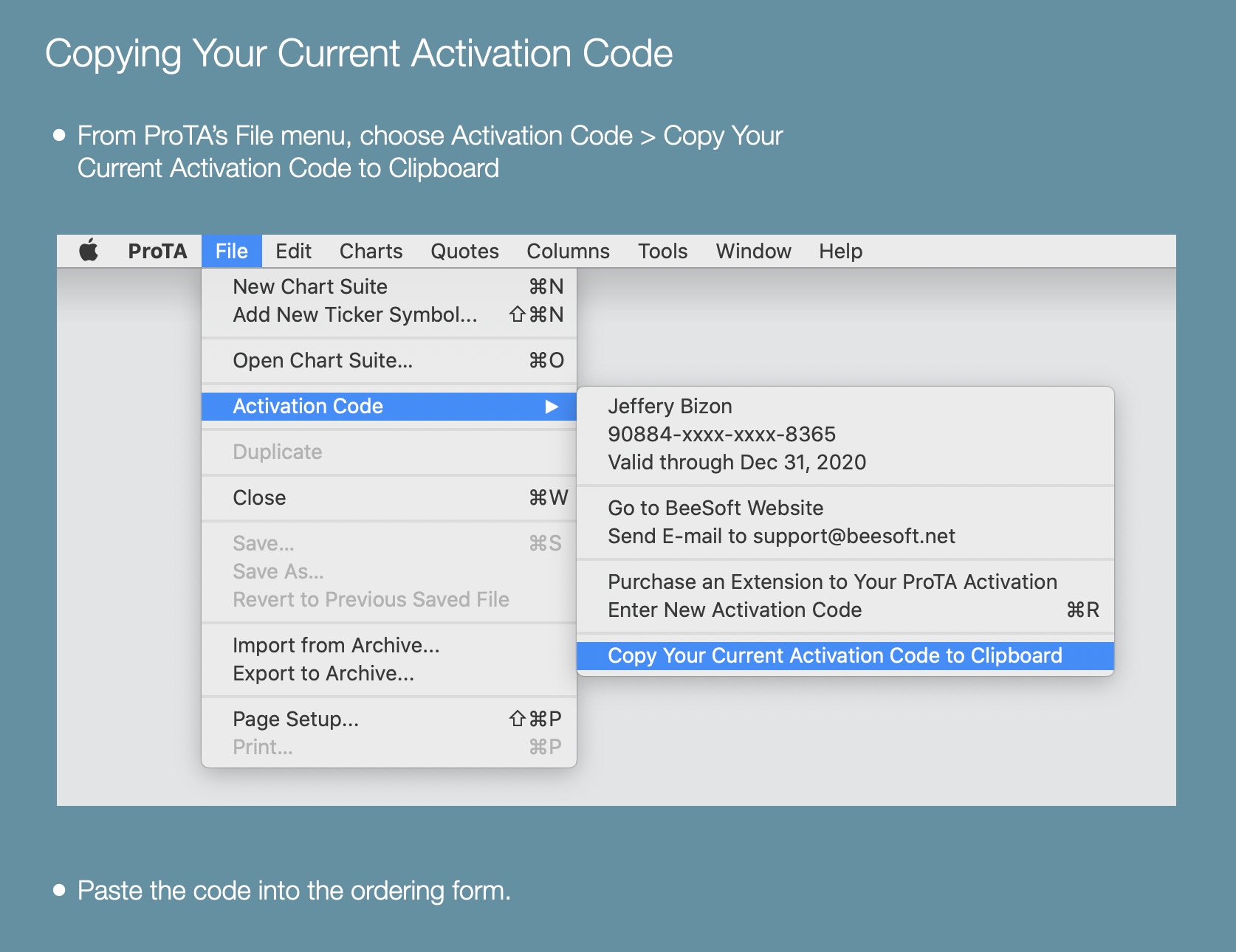Choose Open Chart Suite menu item
Screen dimensions: 1236x952
pyautogui.click(x=323, y=360)
